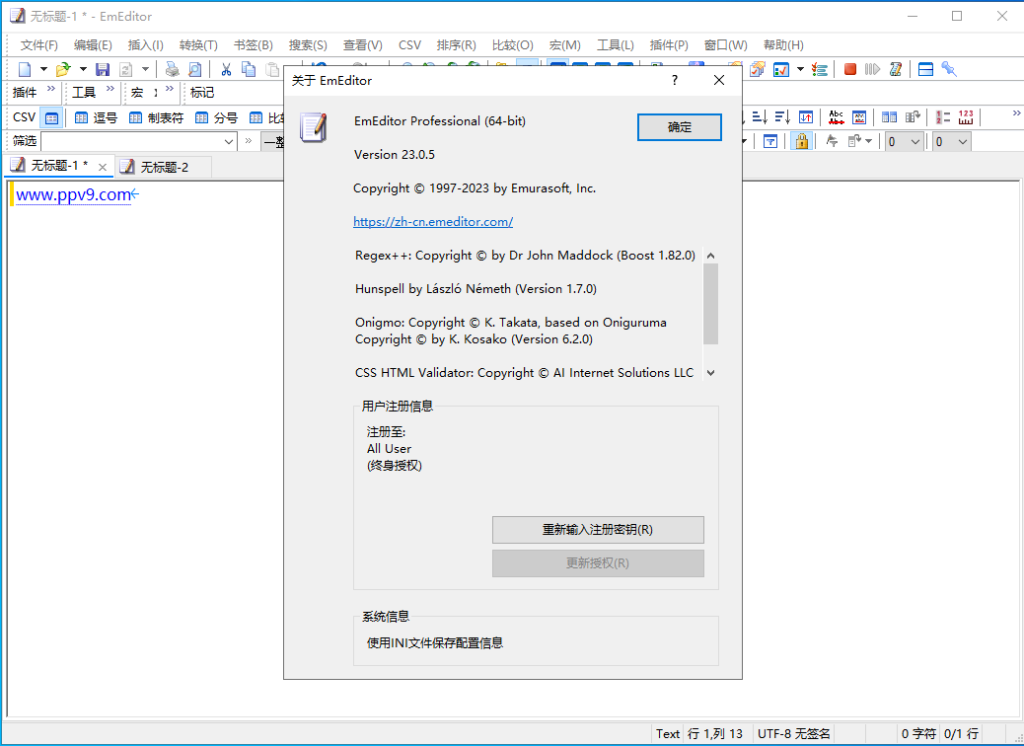Click the split window icon
Screen dimensions: 1024x746
tap(925, 69)
